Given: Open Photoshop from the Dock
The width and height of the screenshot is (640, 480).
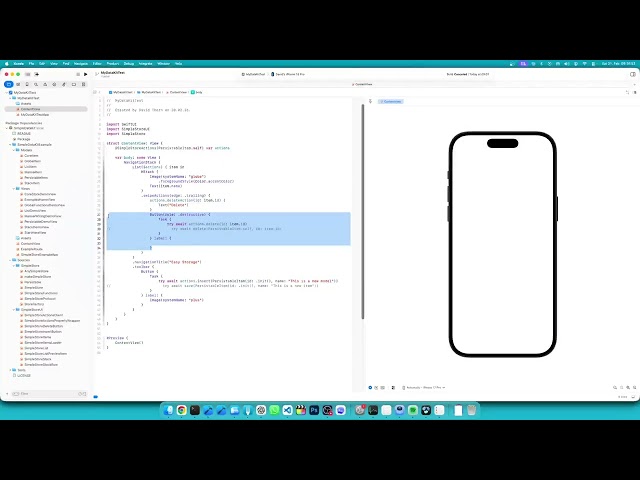Looking at the screenshot, I should tap(314, 410).
